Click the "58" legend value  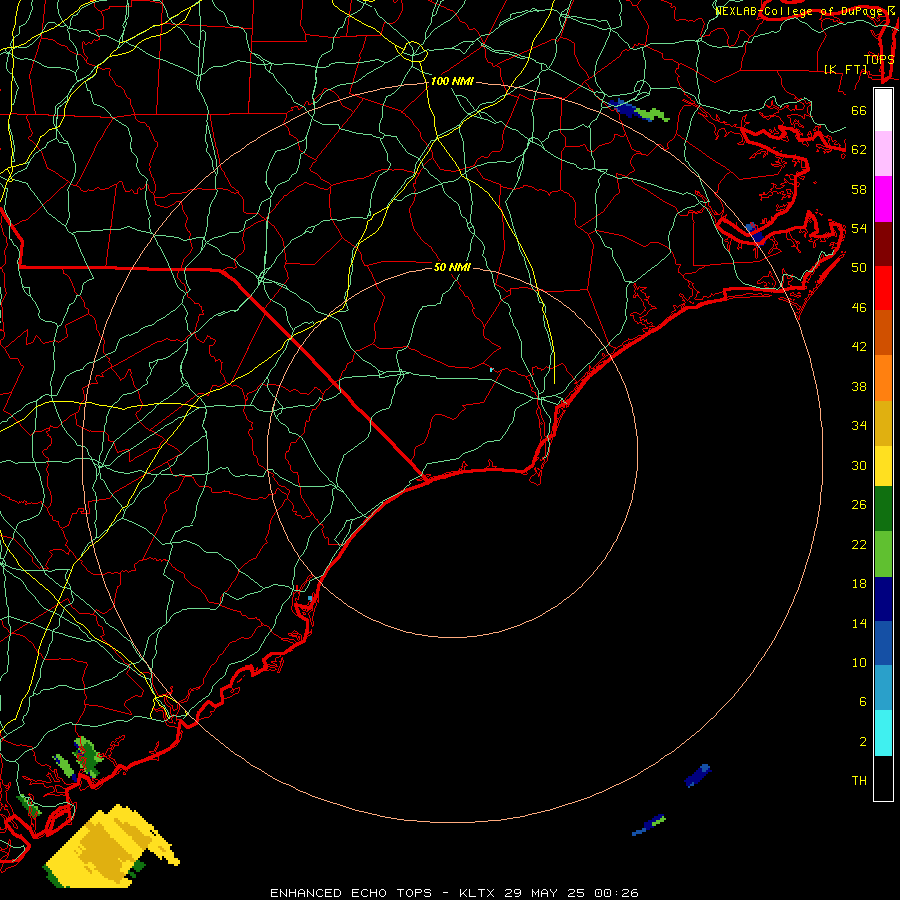click(859, 189)
